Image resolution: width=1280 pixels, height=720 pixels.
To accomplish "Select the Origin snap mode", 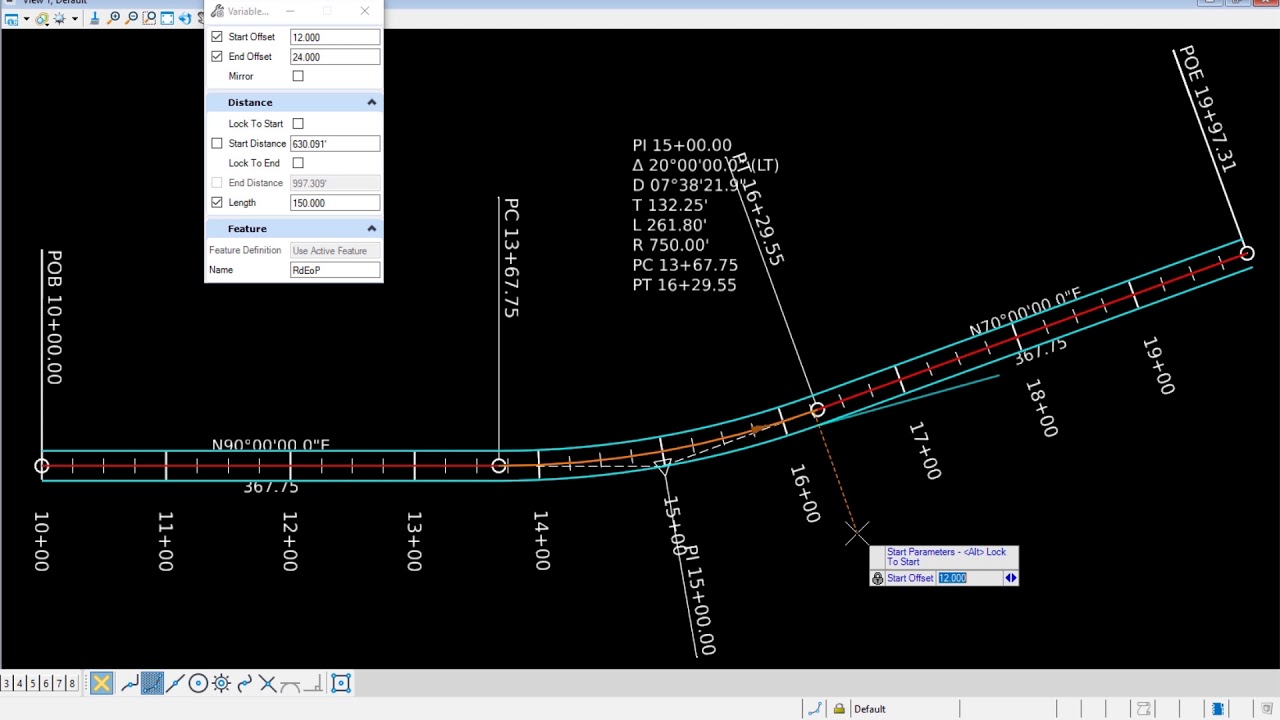I will (221, 684).
